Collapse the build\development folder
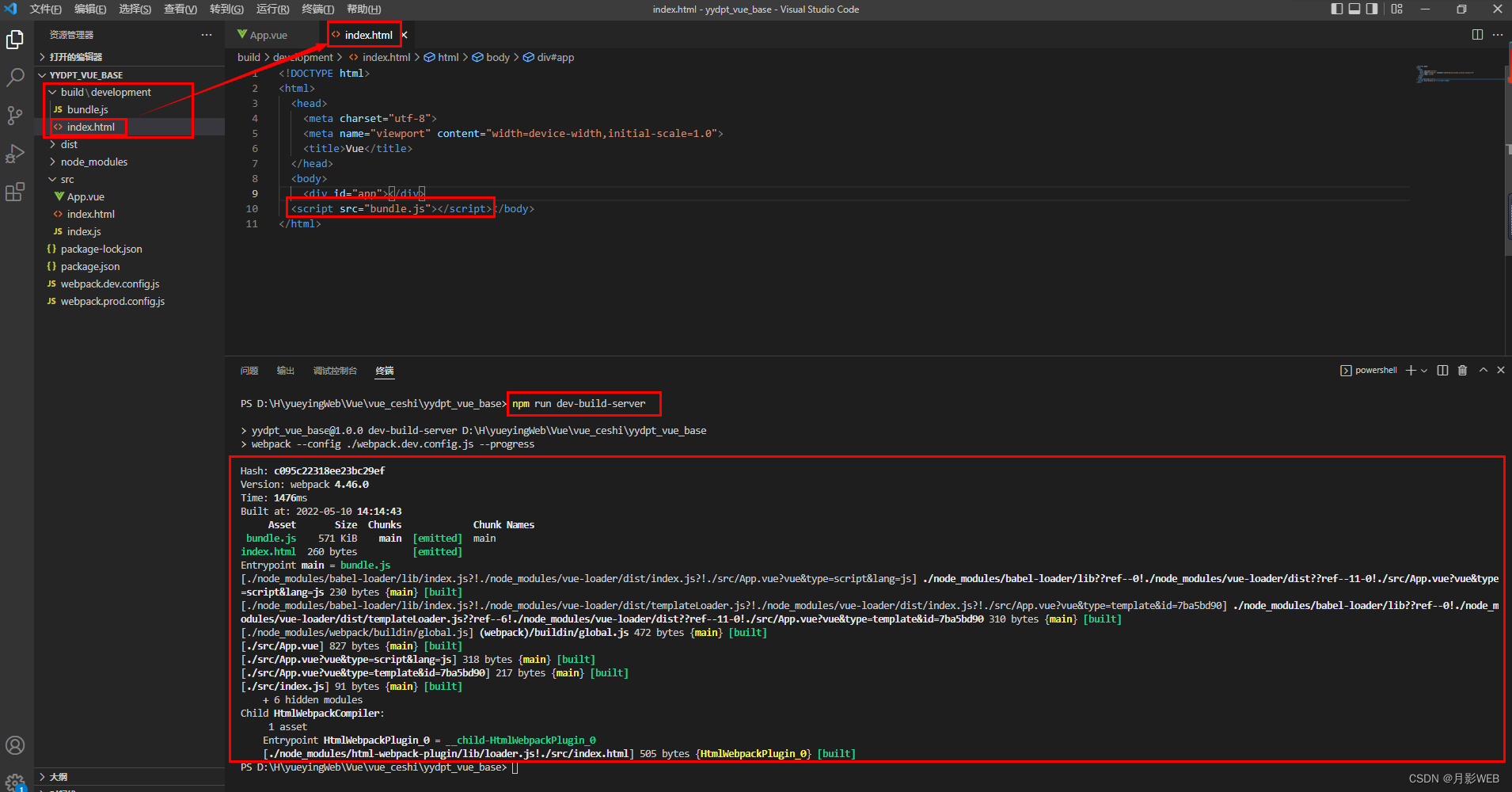 130,92
